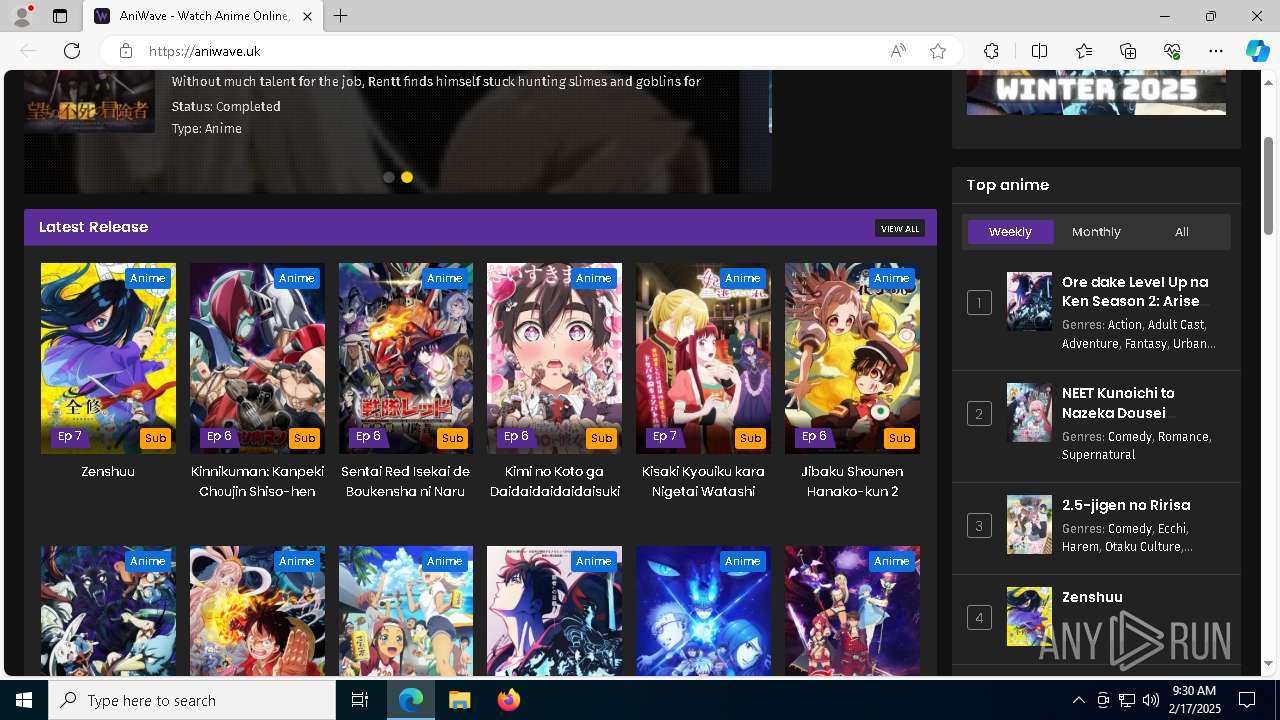
Task: Click the page vertical scrollbar thumb
Action: [1269, 186]
